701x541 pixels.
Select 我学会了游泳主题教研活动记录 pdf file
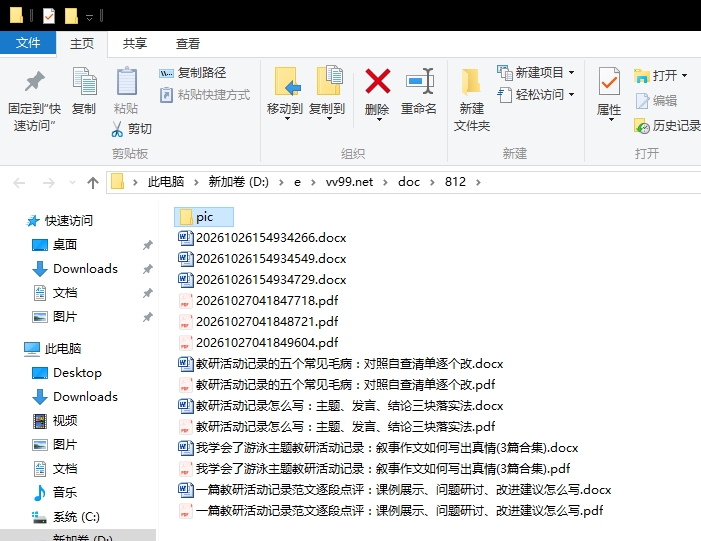point(374,469)
